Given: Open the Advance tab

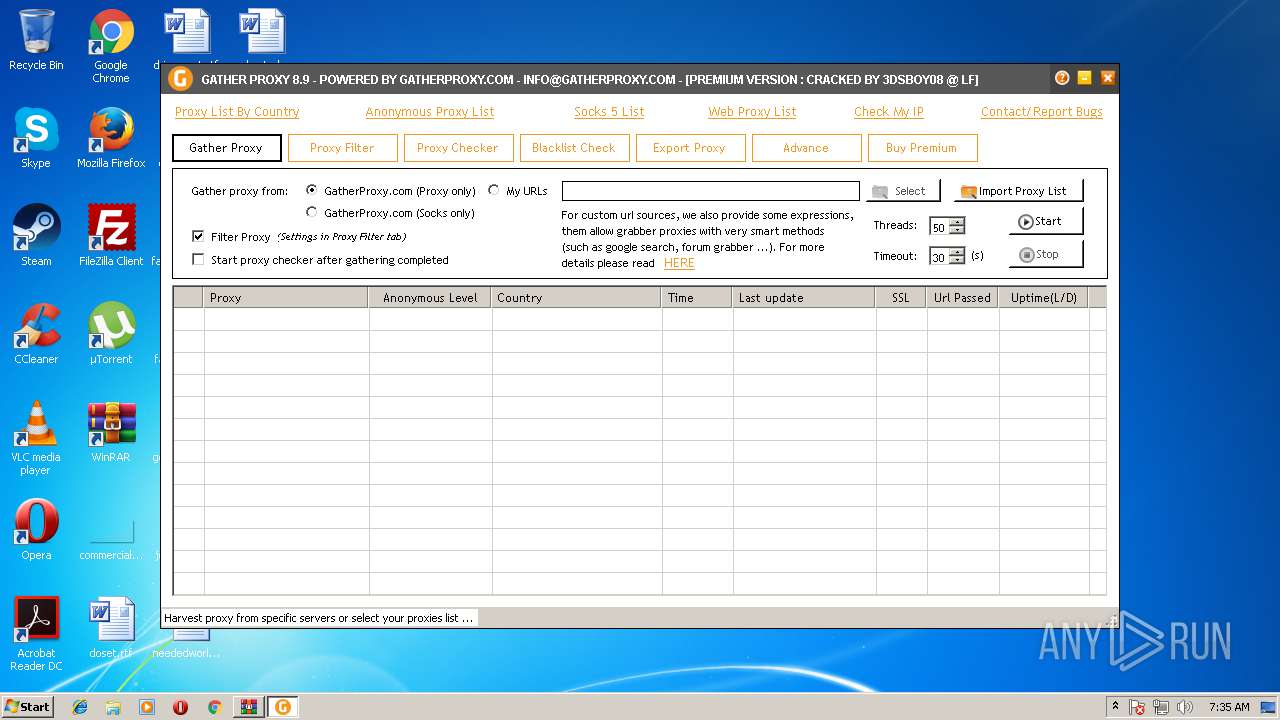Looking at the screenshot, I should pos(806,148).
